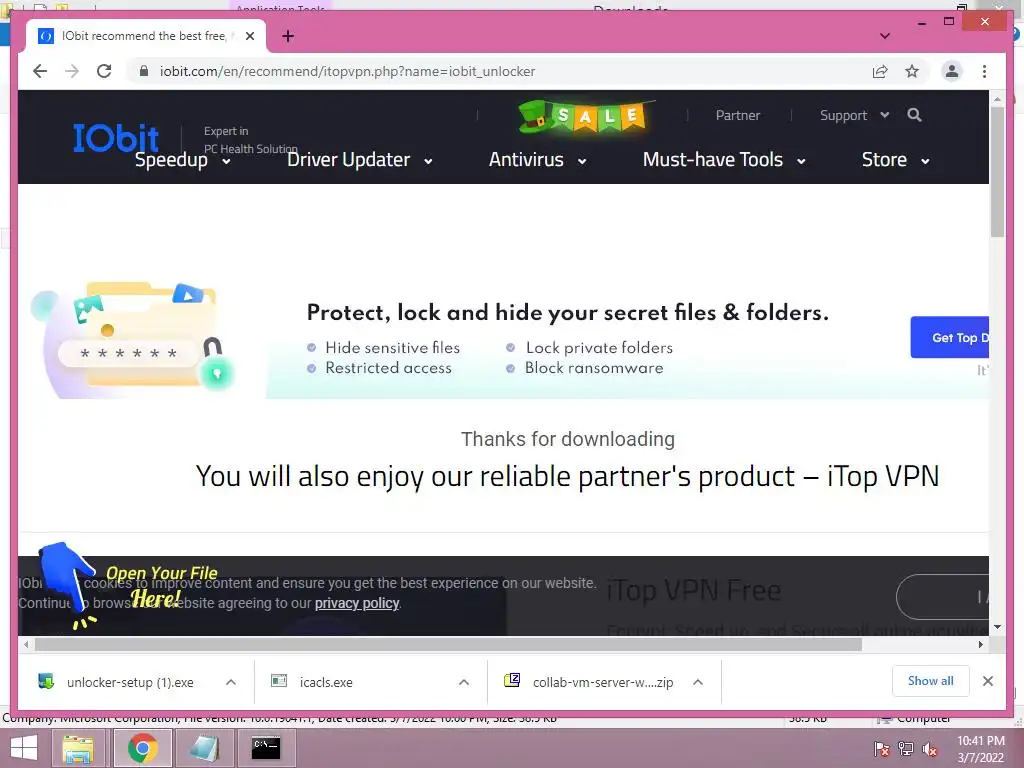Click the IObit logo
1024x768 pixels.
pyautogui.click(x=116, y=138)
